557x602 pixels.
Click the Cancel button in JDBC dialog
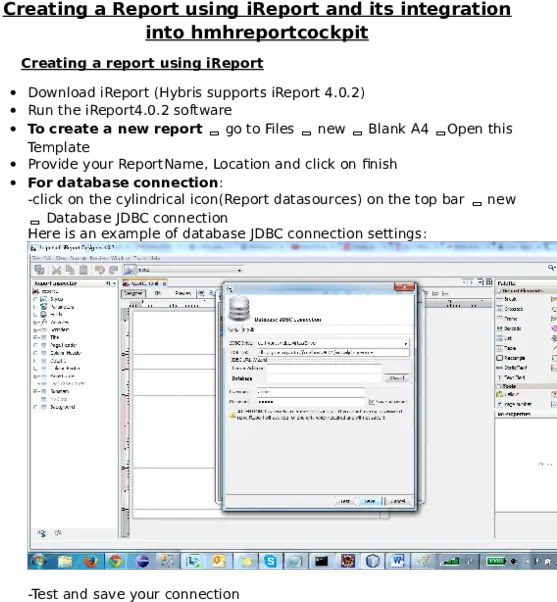398,501
